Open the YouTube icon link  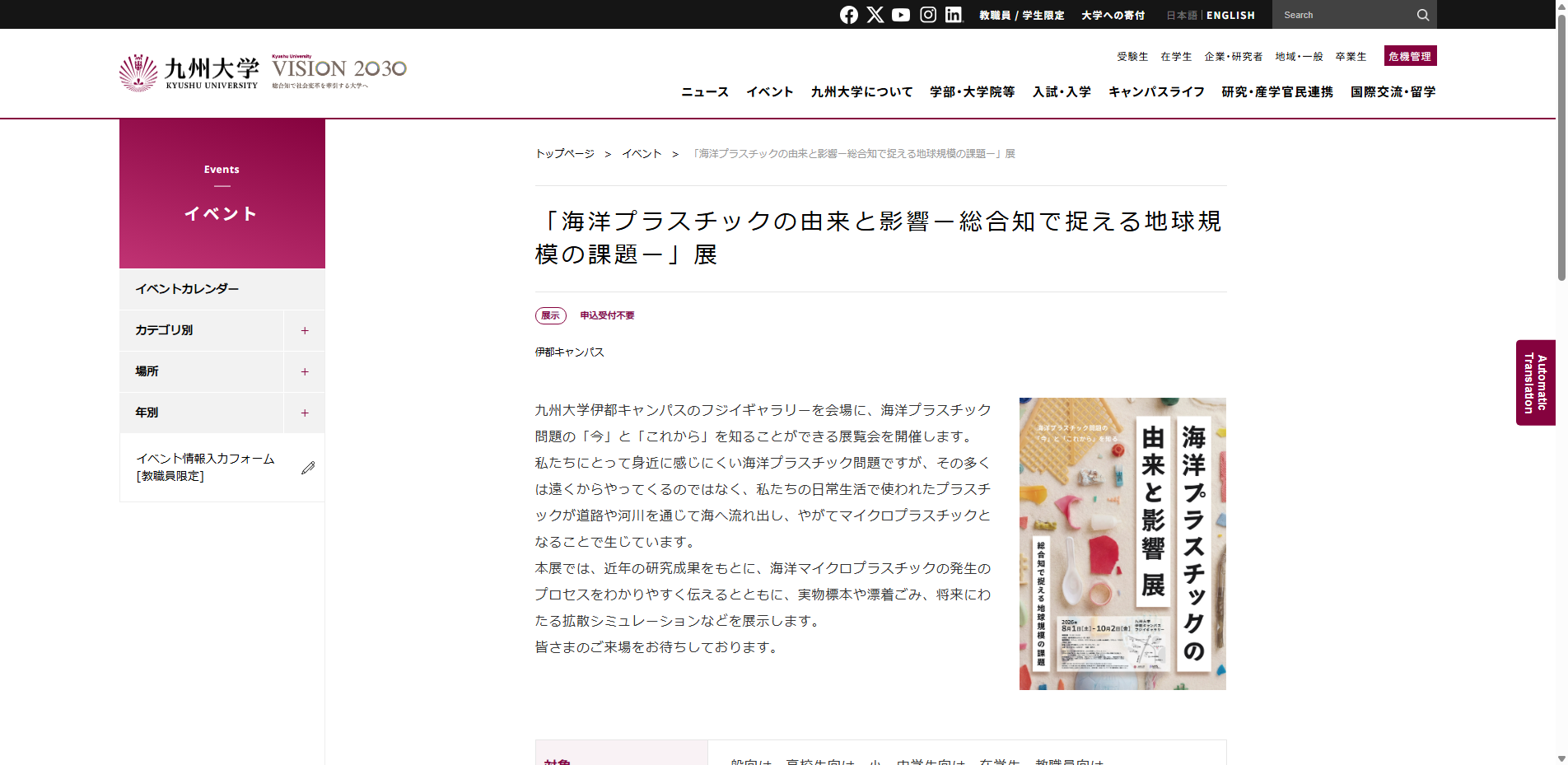[x=901, y=15]
